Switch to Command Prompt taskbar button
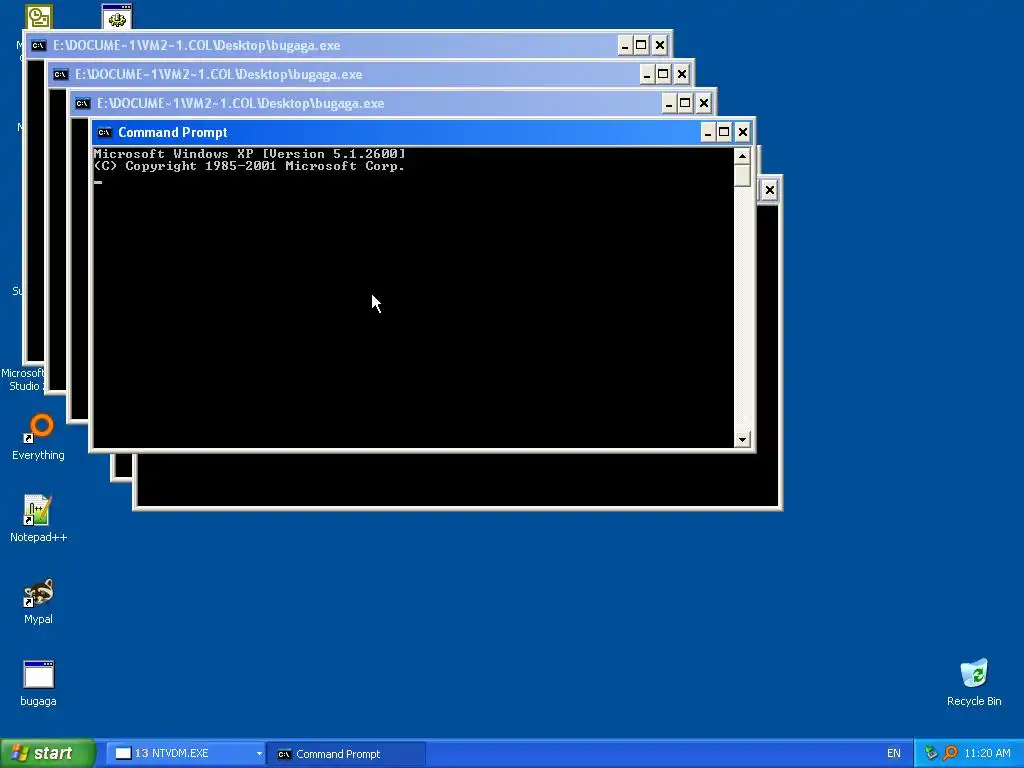This screenshot has width=1024, height=768. coord(347,754)
